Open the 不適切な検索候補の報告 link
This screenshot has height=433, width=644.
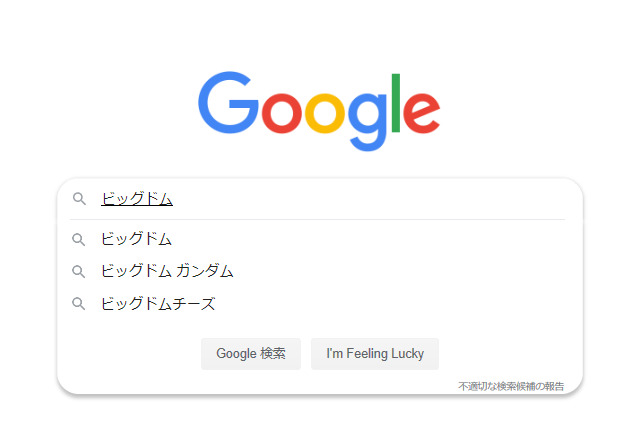(511, 385)
